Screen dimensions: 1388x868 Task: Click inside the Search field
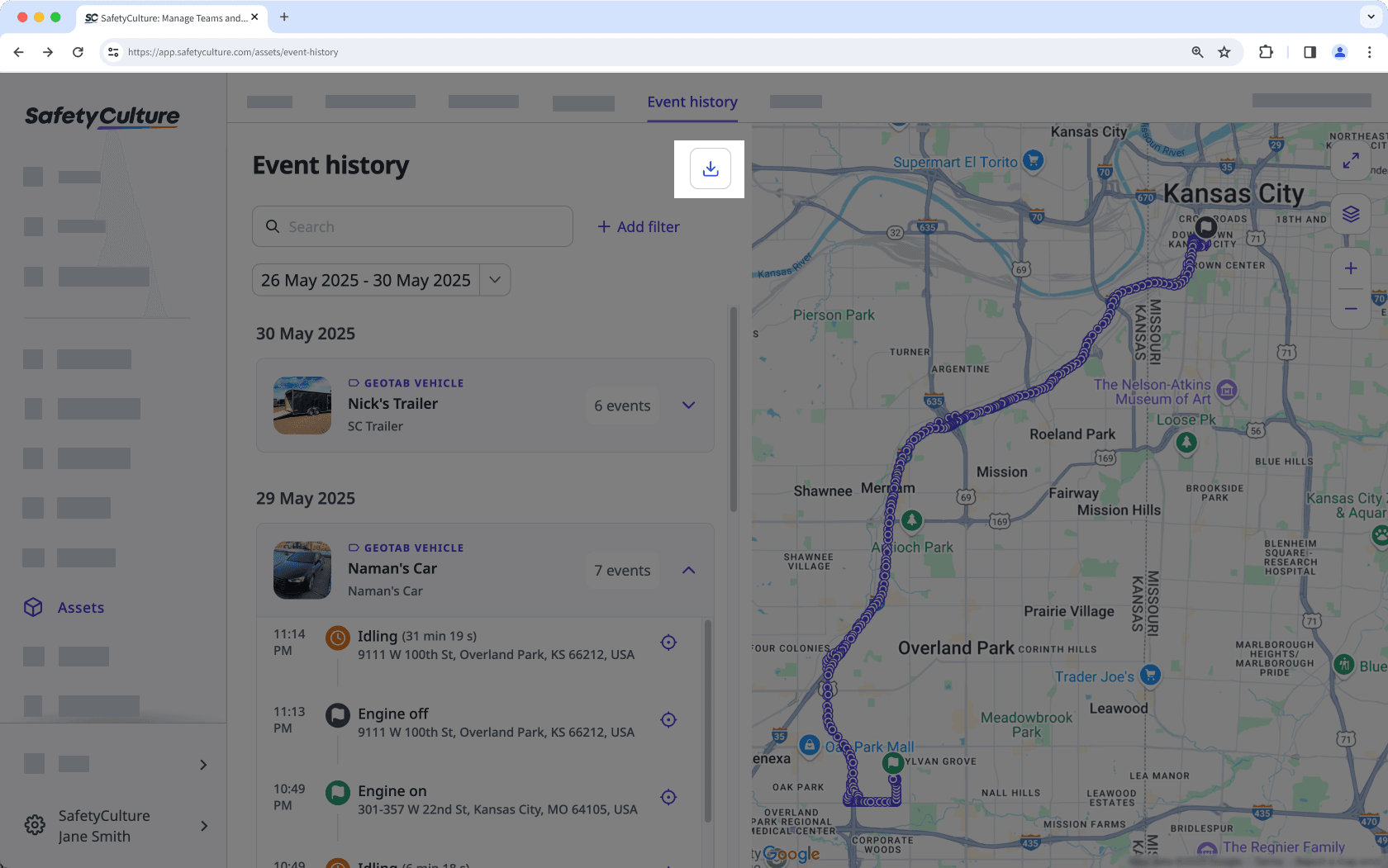[412, 226]
